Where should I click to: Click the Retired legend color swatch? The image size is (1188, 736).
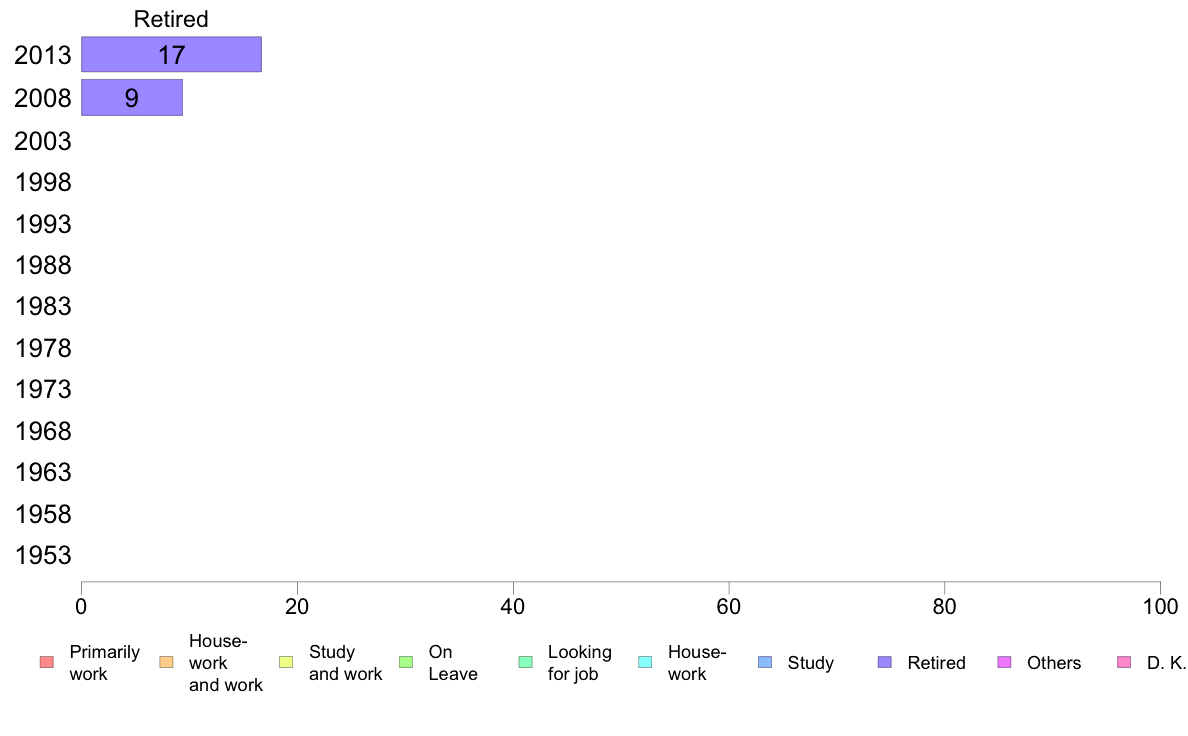884,662
